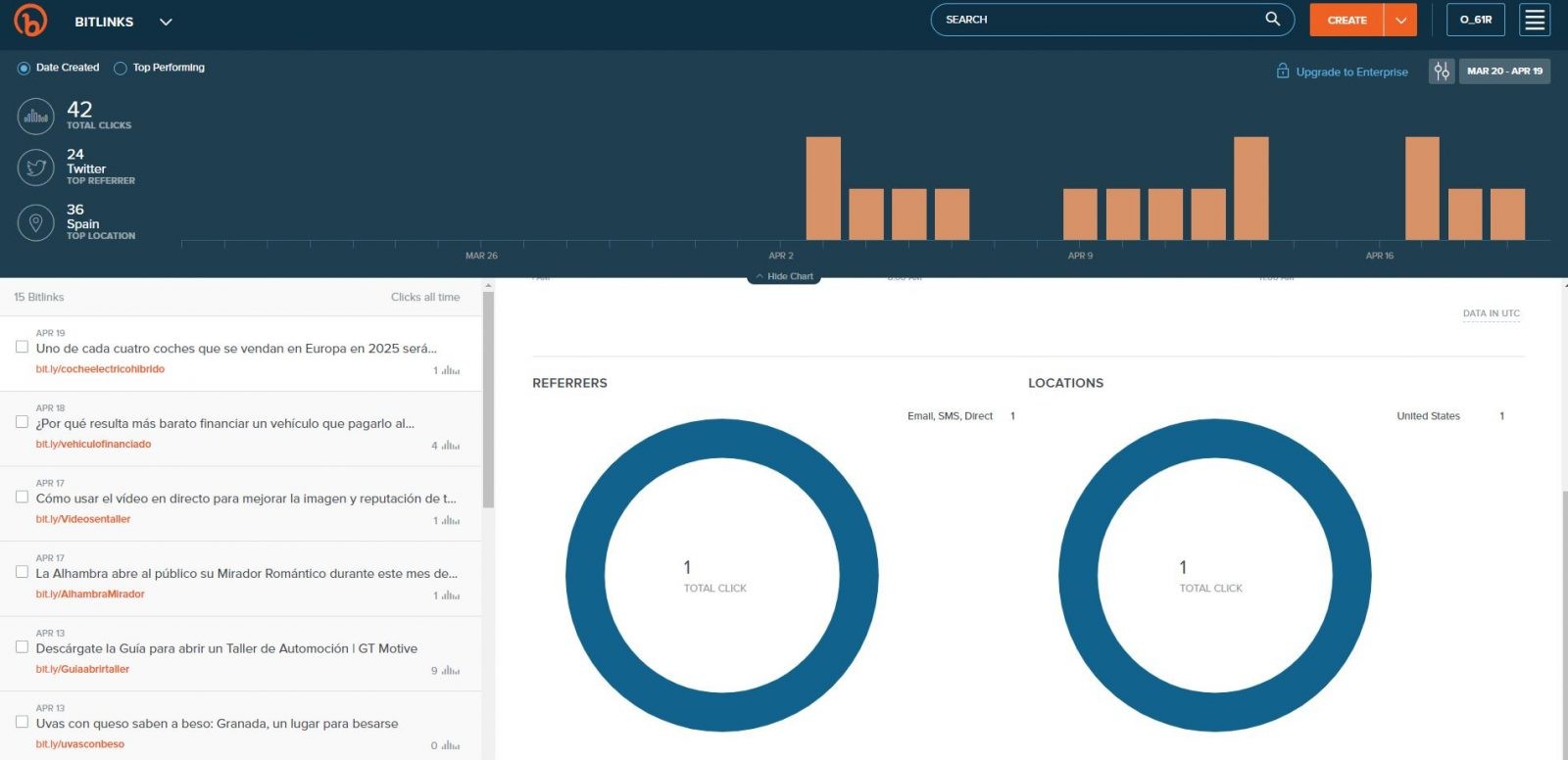Tick the La Alhambra bitlink checkbox
This screenshot has height=760, width=1568.
pos(22,572)
